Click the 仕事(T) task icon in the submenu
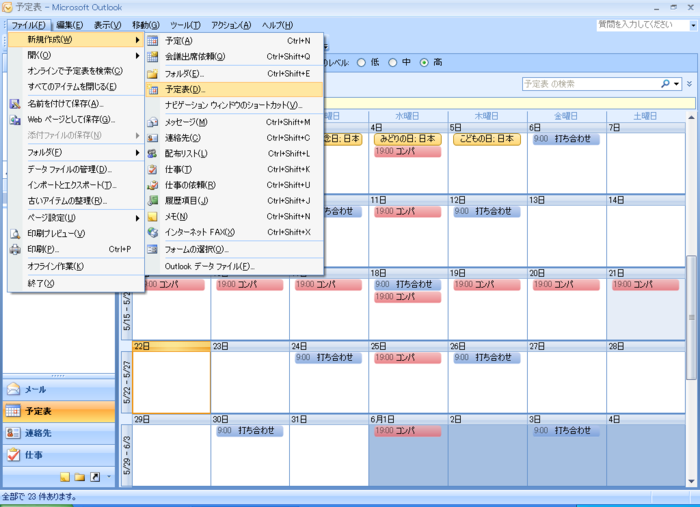 tap(152, 170)
